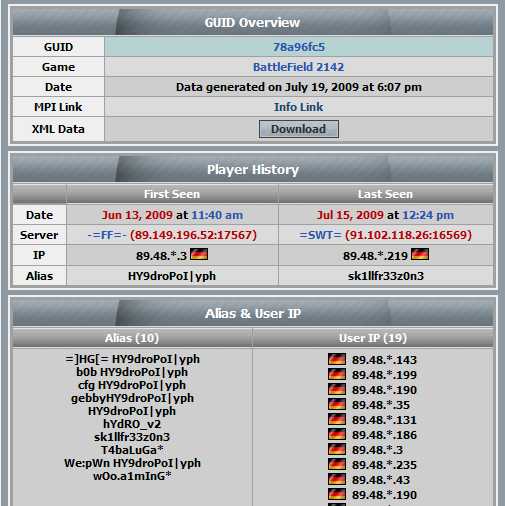The width and height of the screenshot is (505, 506).
Task: Click flag icon next to 89.48.*.131
Action: [x=337, y=419]
